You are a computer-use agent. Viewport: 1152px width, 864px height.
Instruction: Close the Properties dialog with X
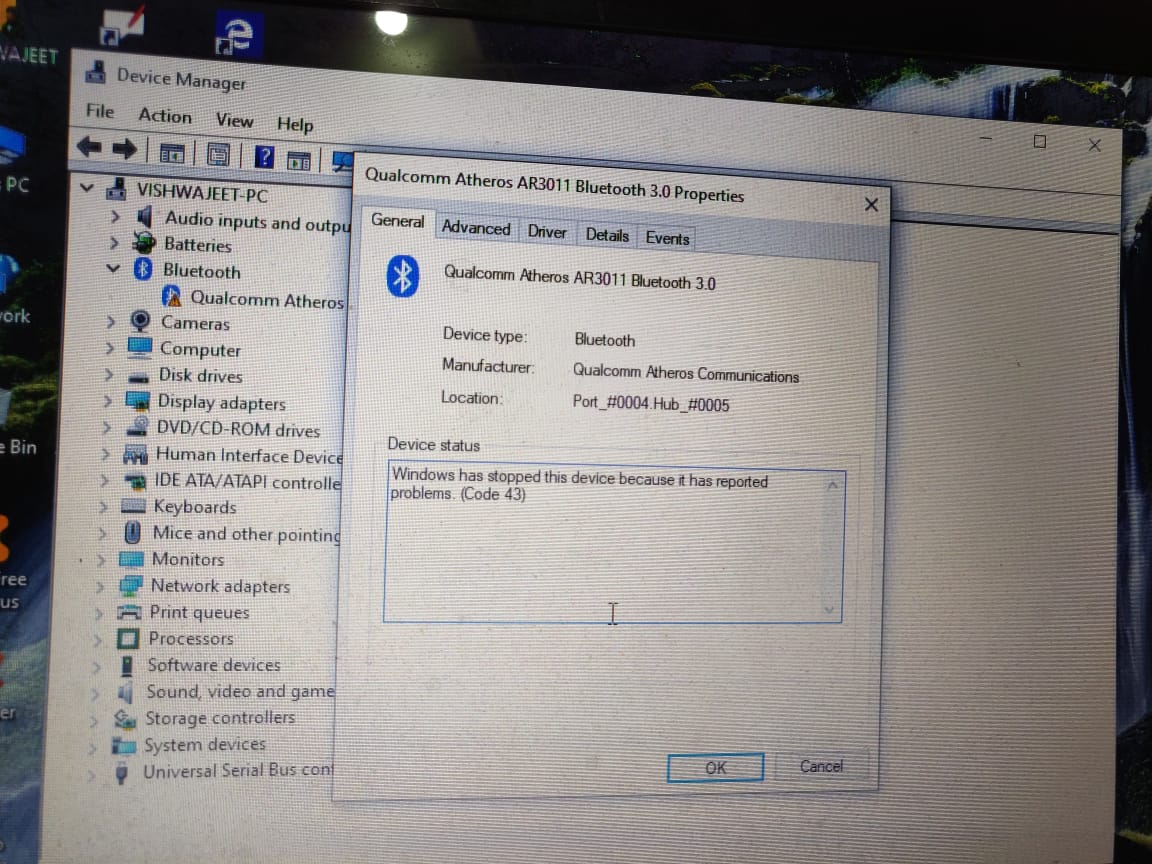click(871, 204)
